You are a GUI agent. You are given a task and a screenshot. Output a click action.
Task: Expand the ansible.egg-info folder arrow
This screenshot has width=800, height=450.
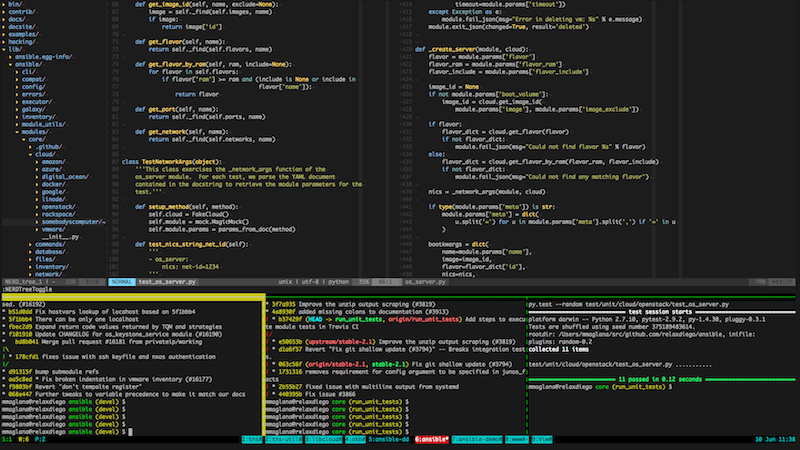10,57
